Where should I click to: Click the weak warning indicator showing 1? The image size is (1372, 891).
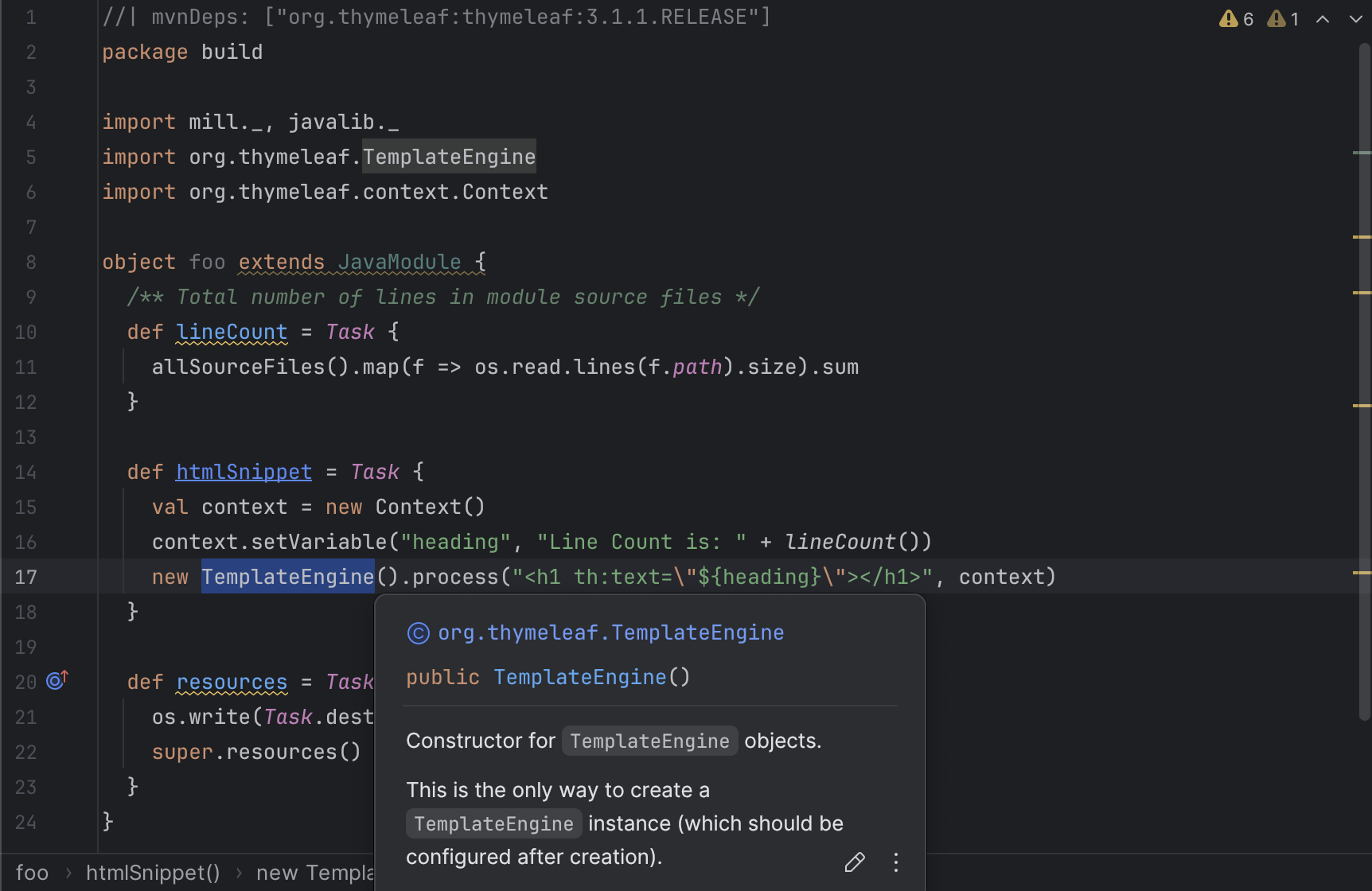point(1281,18)
